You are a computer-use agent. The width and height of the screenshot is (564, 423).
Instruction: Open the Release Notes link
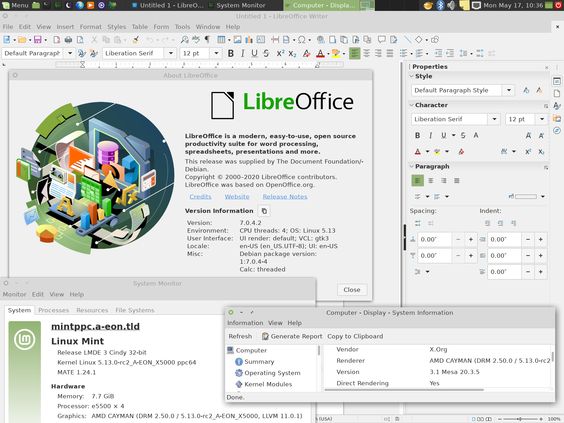pos(285,197)
